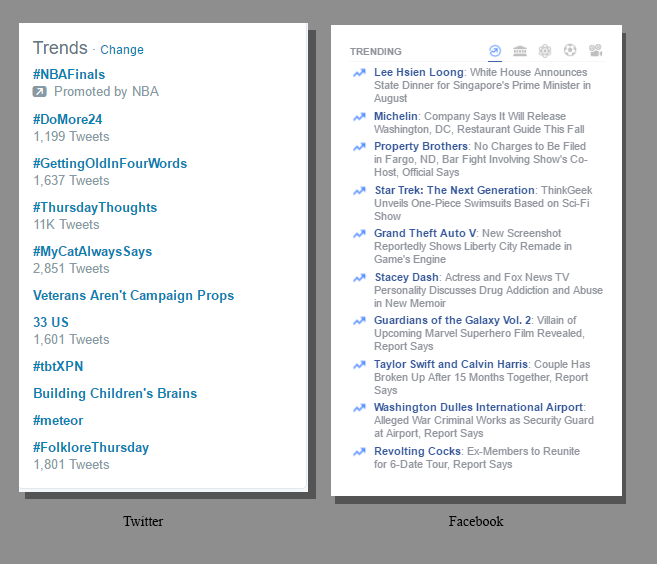Click the 1,601 Tweets count
This screenshot has width=657, height=564.
tap(71, 339)
